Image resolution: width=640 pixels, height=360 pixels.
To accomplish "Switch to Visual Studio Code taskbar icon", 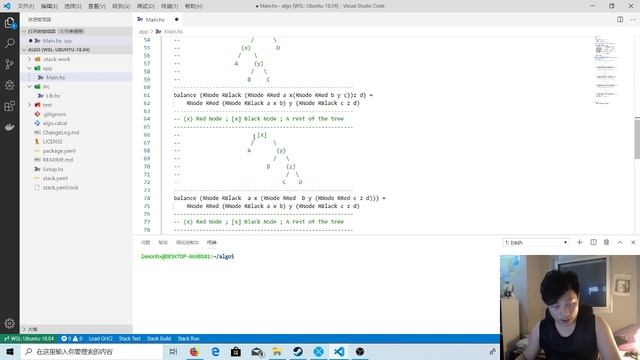I will 339,351.
